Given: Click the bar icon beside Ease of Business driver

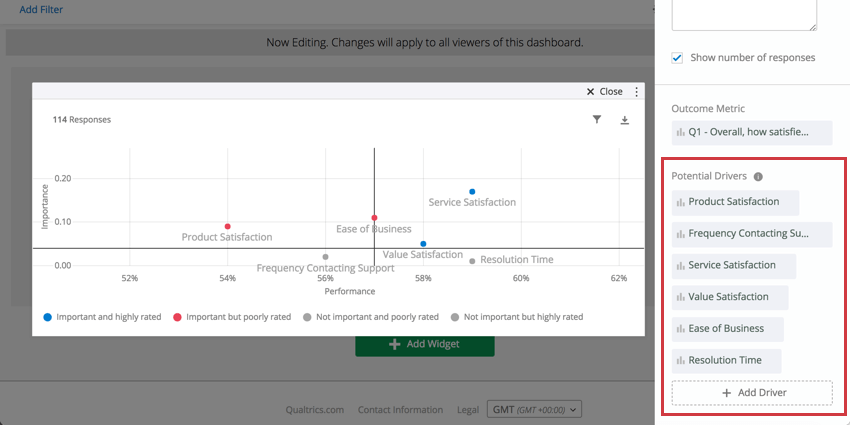Looking at the screenshot, I should coord(680,329).
